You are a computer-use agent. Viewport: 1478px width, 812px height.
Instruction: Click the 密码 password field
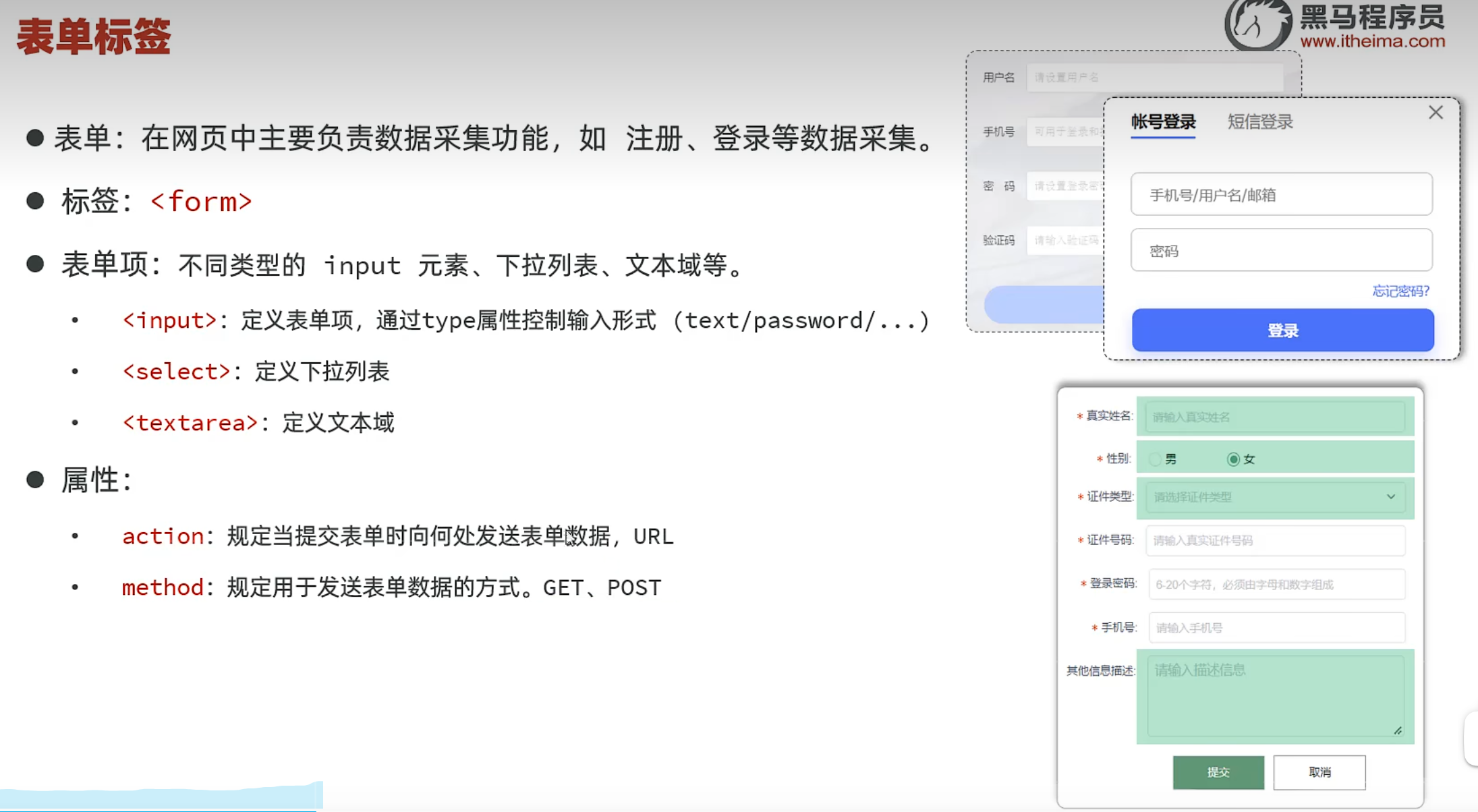[1281, 251]
